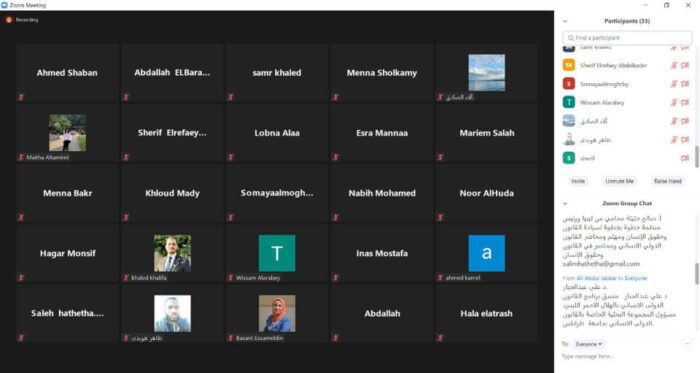
Task: Open the chat more-options ellipsis icon
Action: click(687, 344)
